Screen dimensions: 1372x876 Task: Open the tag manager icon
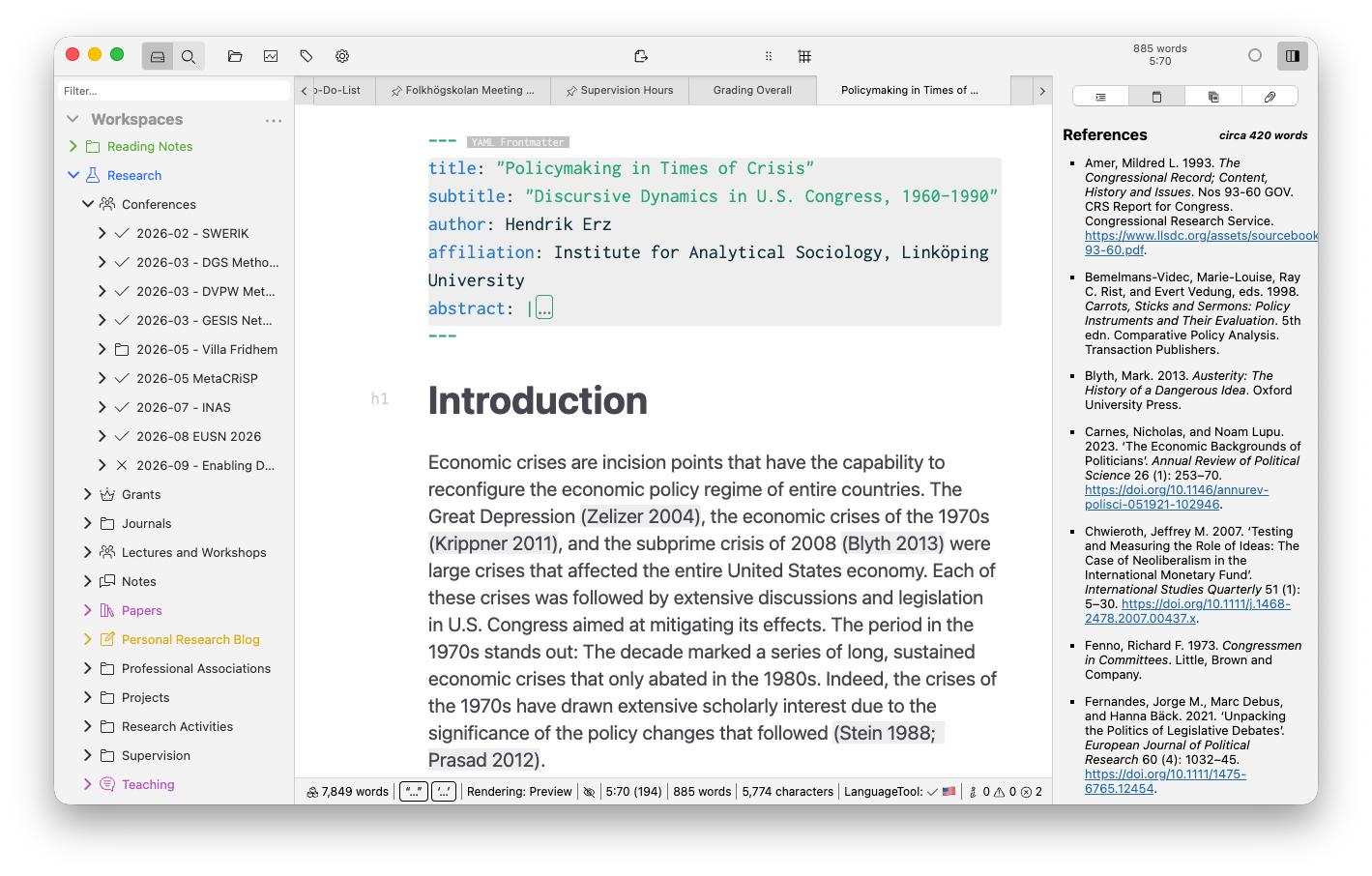coord(307,56)
